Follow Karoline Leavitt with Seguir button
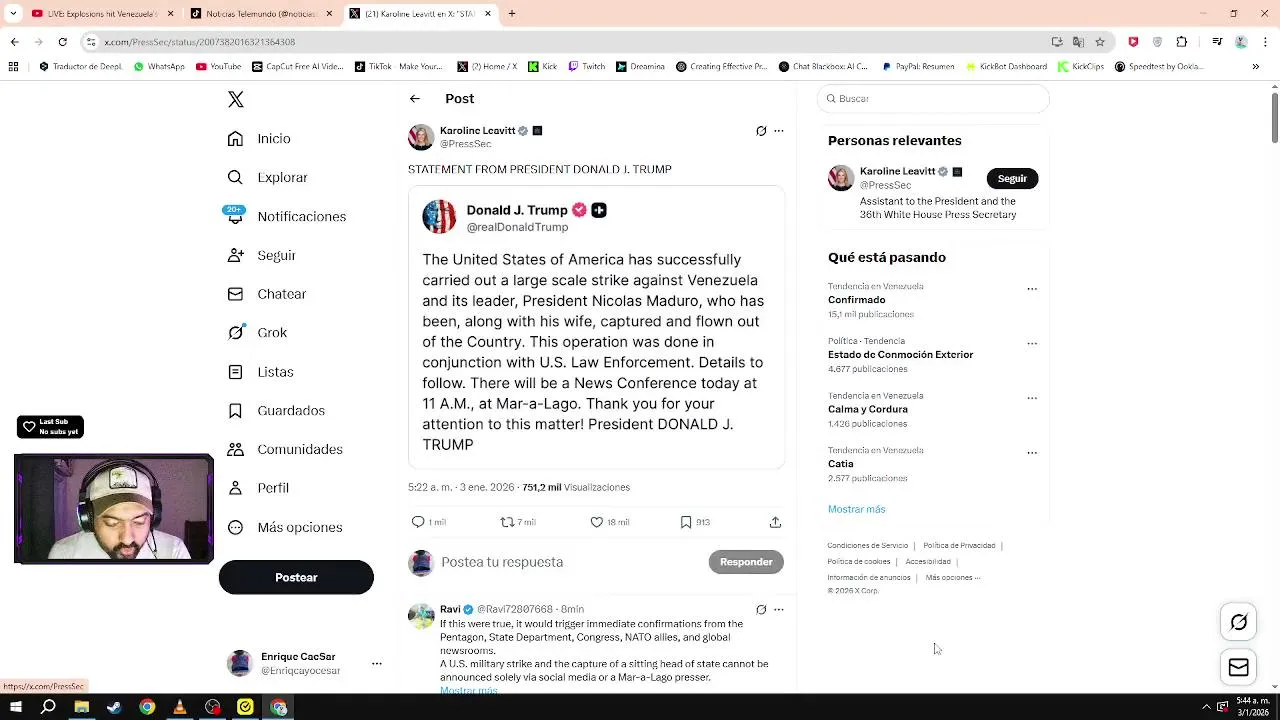Image resolution: width=1280 pixels, height=720 pixels. pos(1012,178)
